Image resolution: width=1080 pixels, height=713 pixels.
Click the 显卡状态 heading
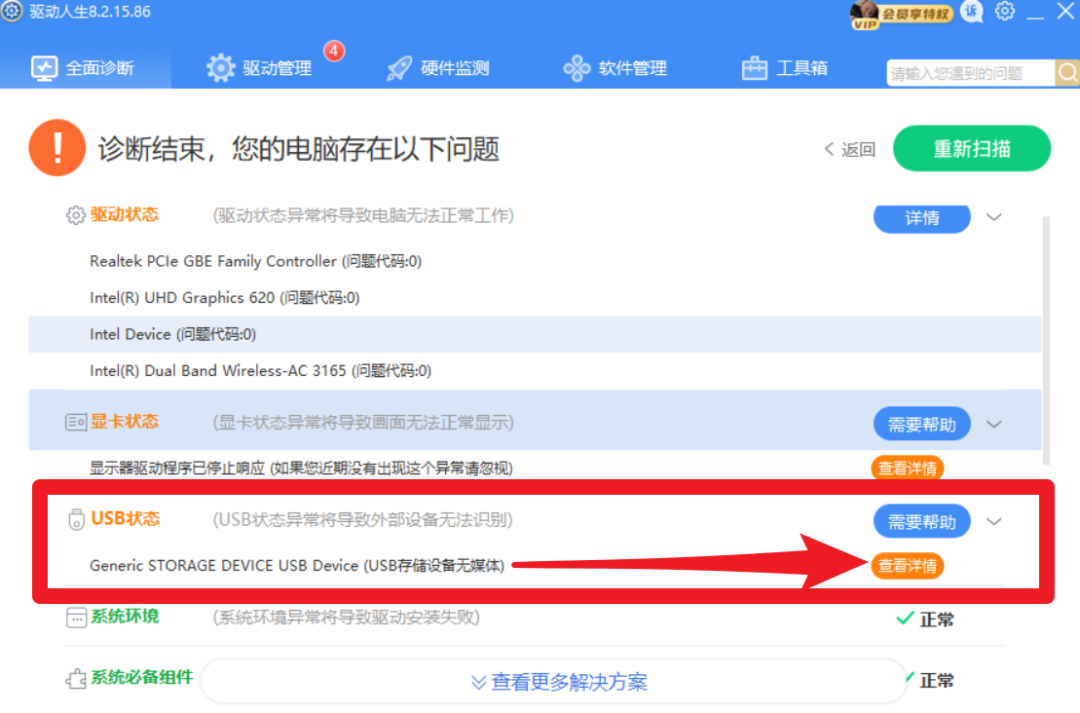click(125, 422)
